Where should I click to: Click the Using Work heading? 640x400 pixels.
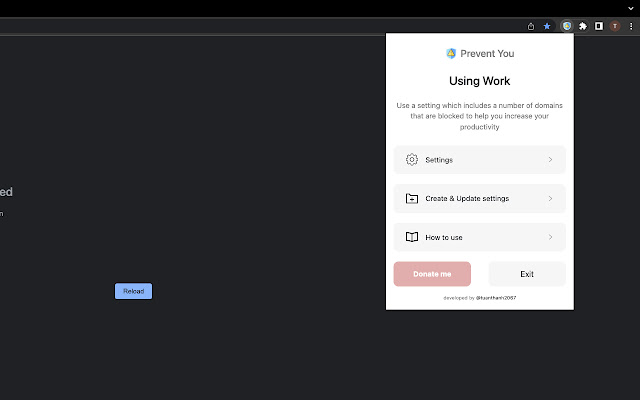pos(480,81)
